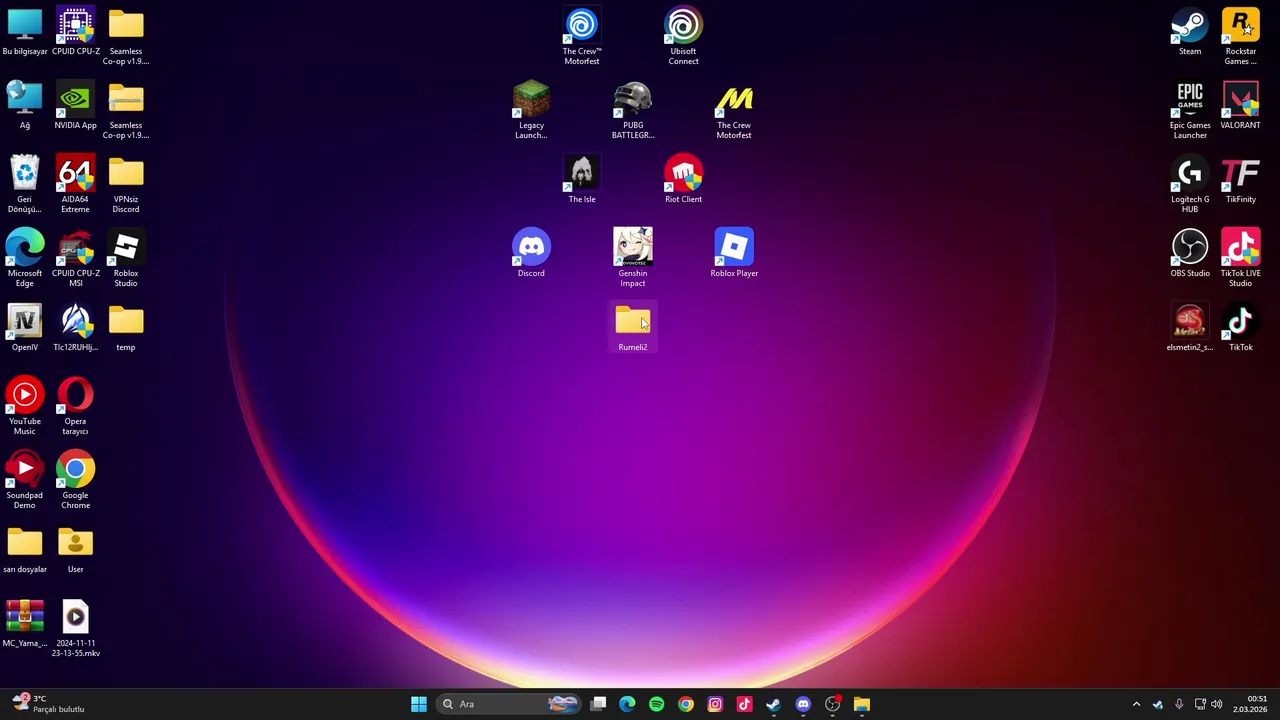Image resolution: width=1280 pixels, height=720 pixels.
Task: Select the VPNsiz Discord folder
Action: pyautogui.click(x=126, y=185)
